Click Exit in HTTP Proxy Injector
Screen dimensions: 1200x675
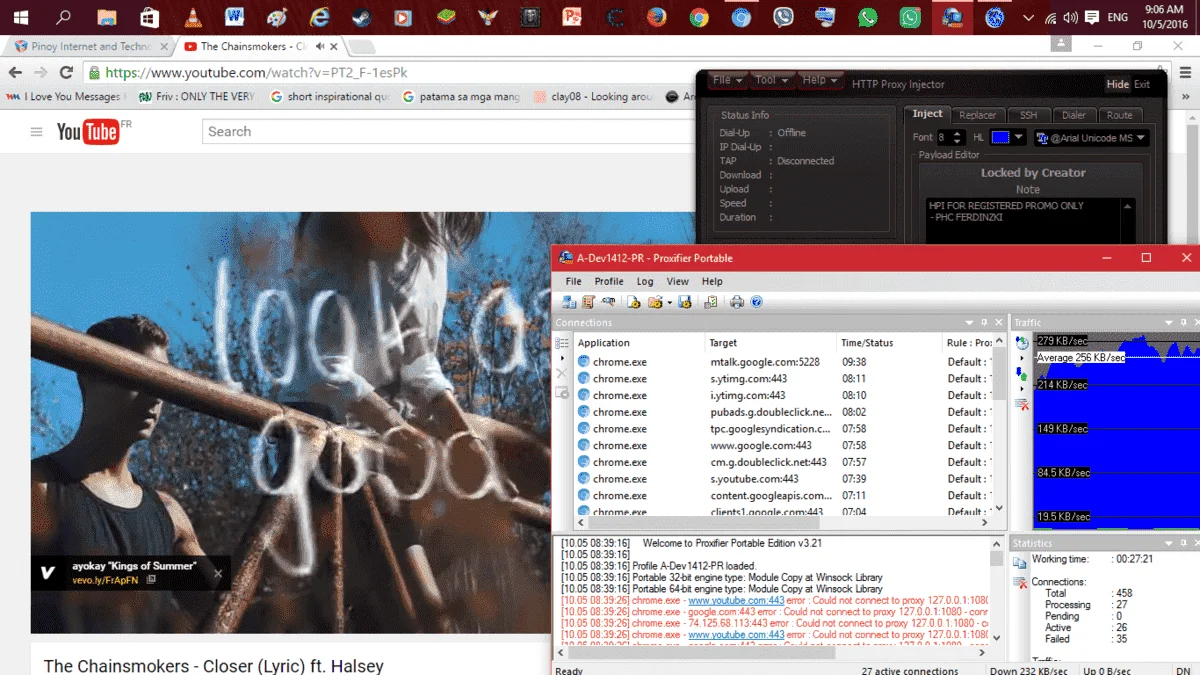pyautogui.click(x=1142, y=85)
